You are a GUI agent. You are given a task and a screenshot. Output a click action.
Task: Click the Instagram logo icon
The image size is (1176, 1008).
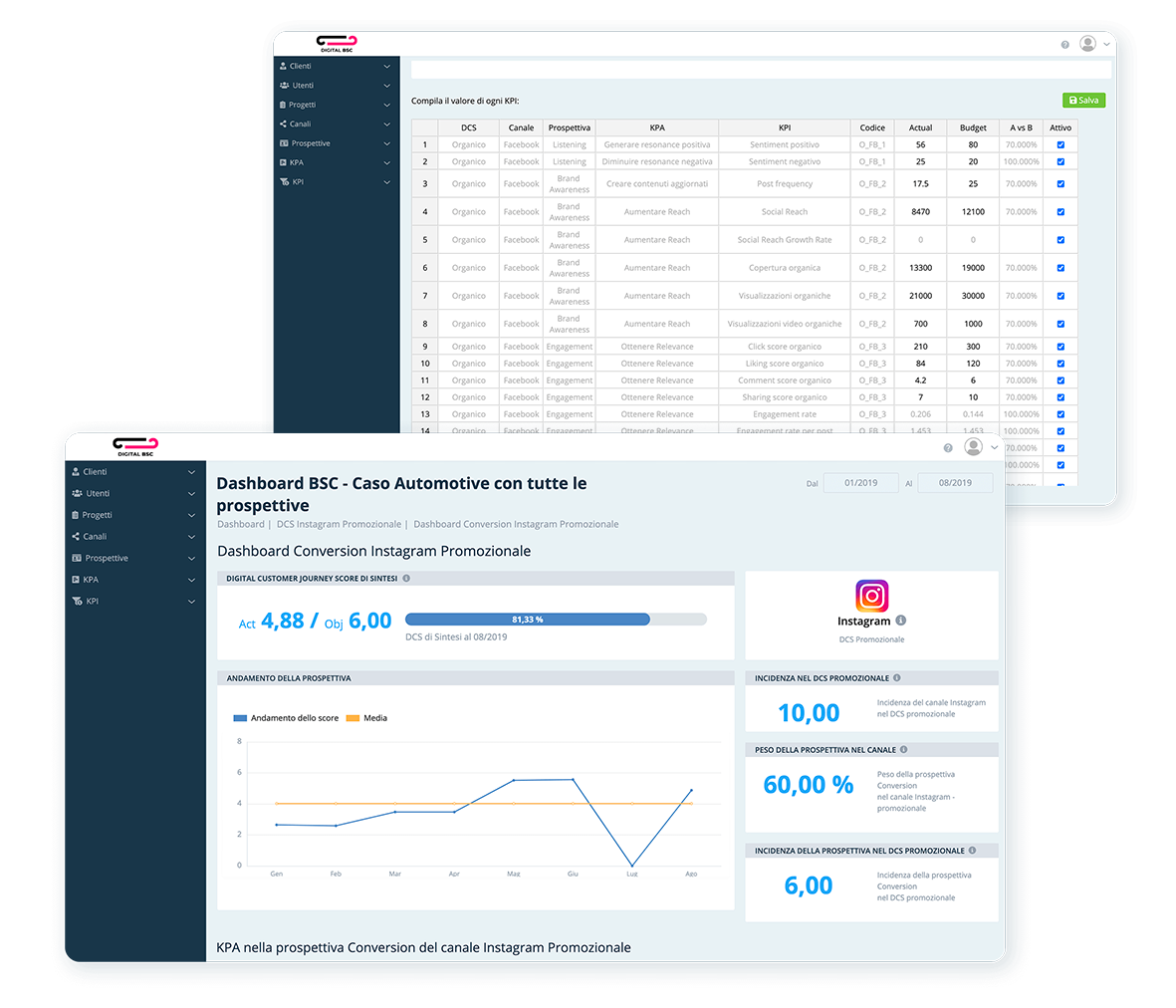pyautogui.click(x=871, y=596)
